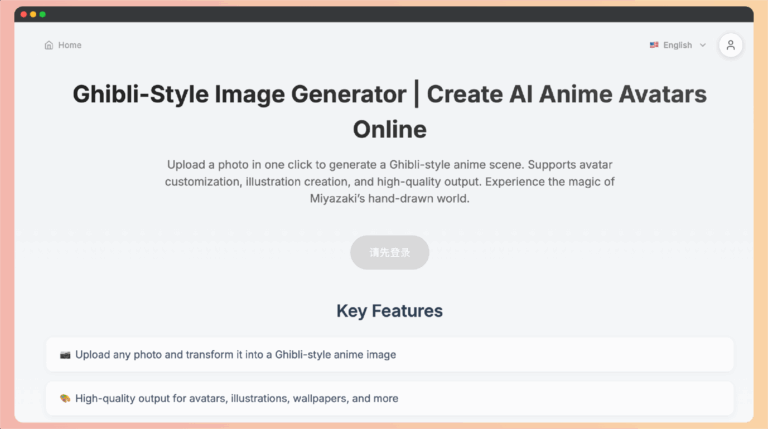768x429 pixels.
Task: Click the 请先登录 login button
Action: (389, 252)
